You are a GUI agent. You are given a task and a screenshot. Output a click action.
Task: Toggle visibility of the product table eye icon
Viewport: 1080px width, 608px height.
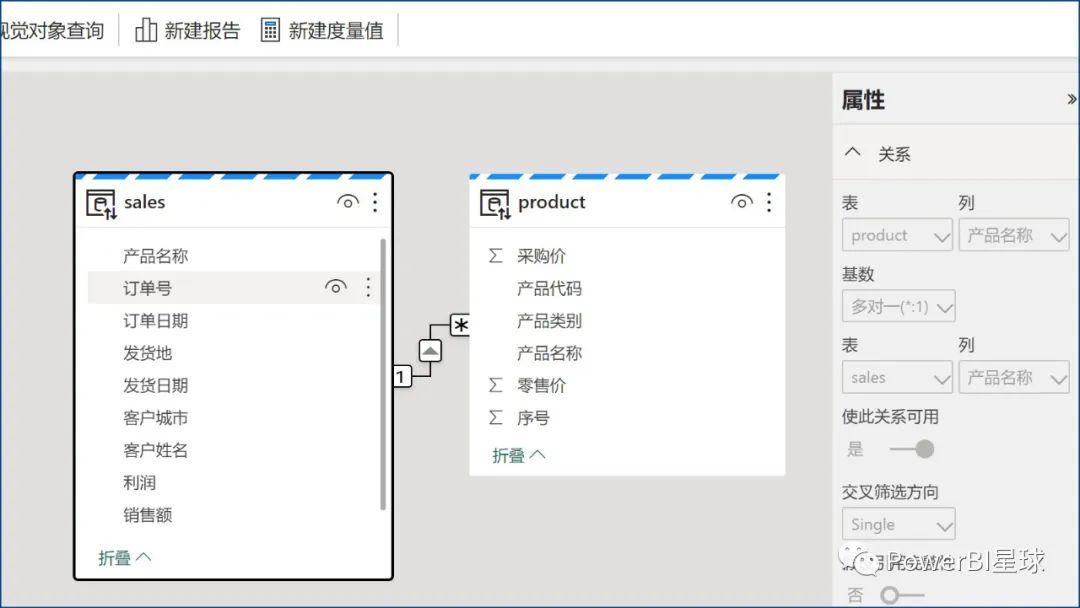click(741, 201)
